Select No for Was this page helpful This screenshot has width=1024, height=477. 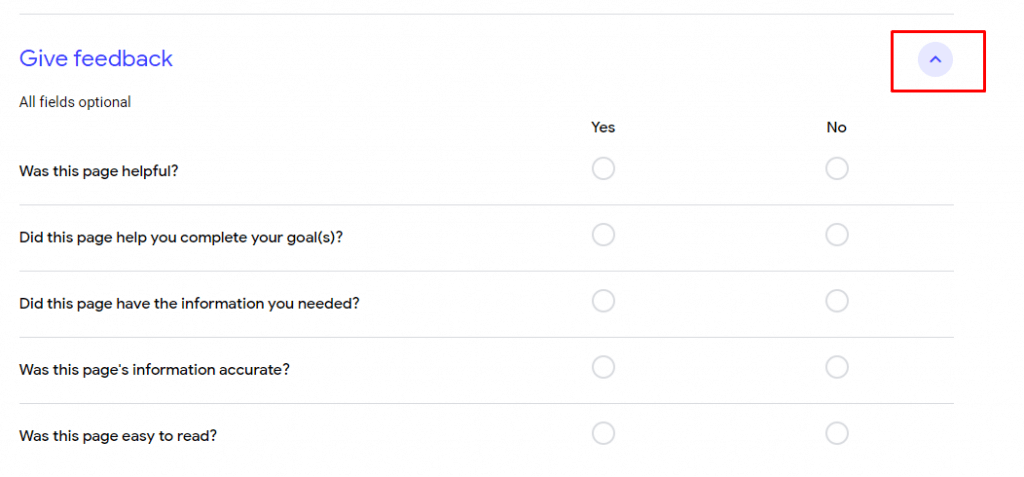(837, 169)
